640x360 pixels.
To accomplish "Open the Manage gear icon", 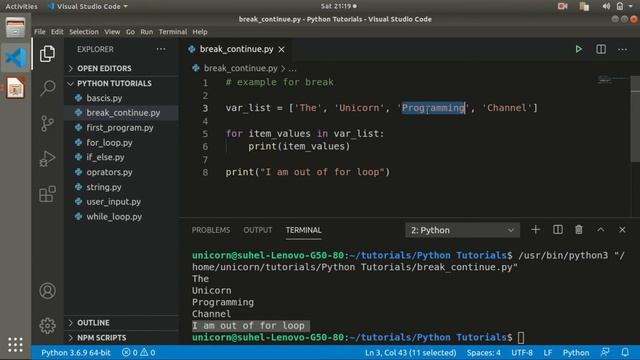I will (x=47, y=325).
